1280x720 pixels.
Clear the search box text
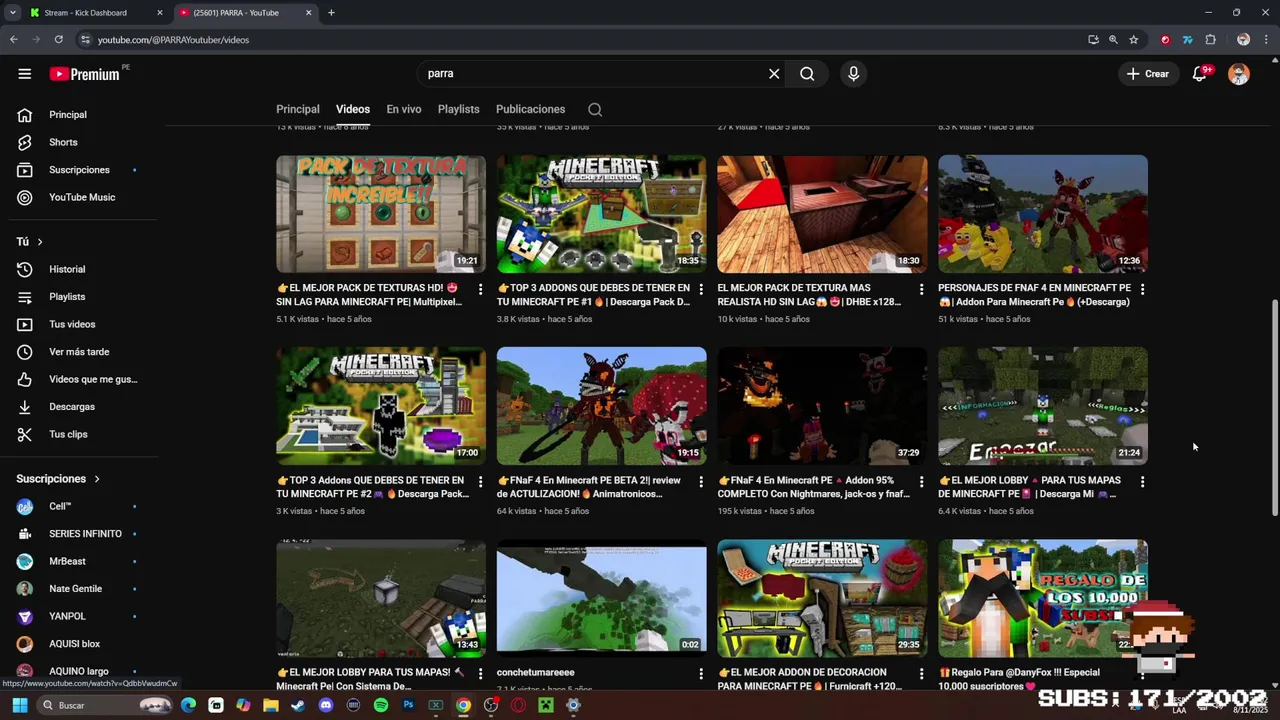point(774,74)
